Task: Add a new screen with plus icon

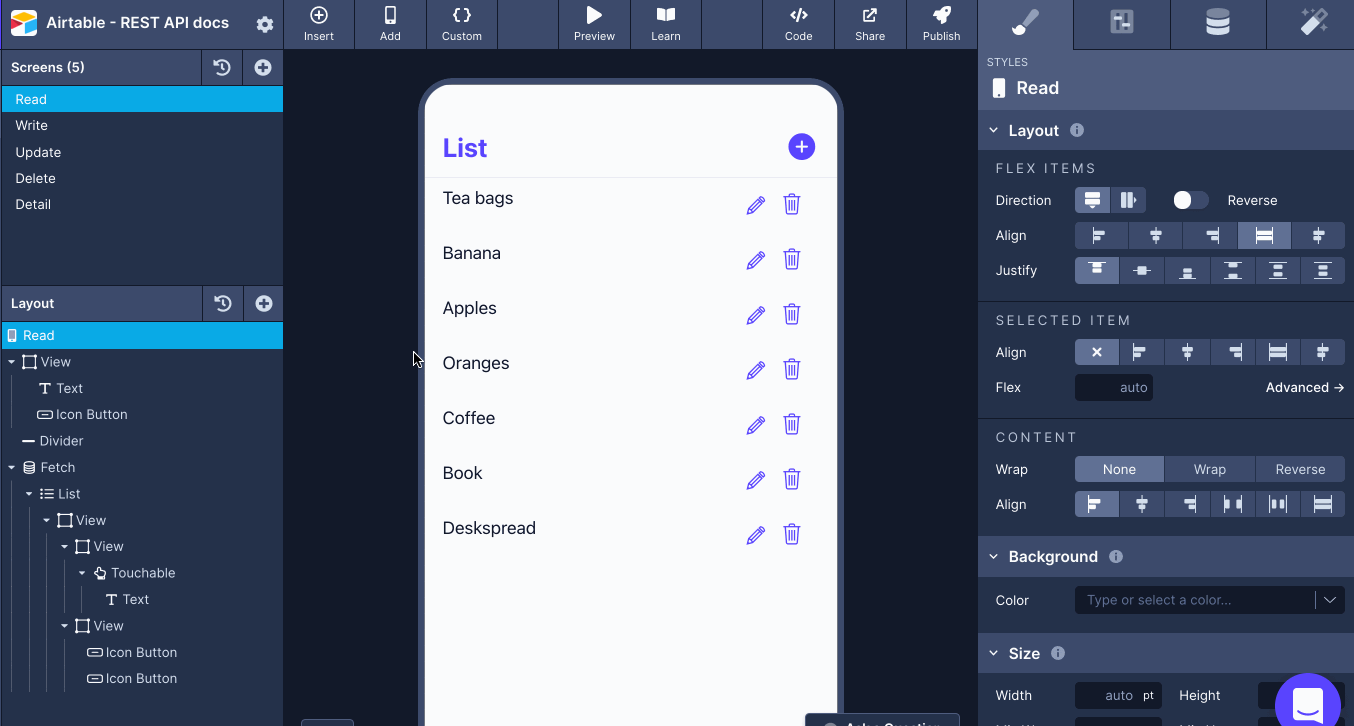Action: (263, 67)
